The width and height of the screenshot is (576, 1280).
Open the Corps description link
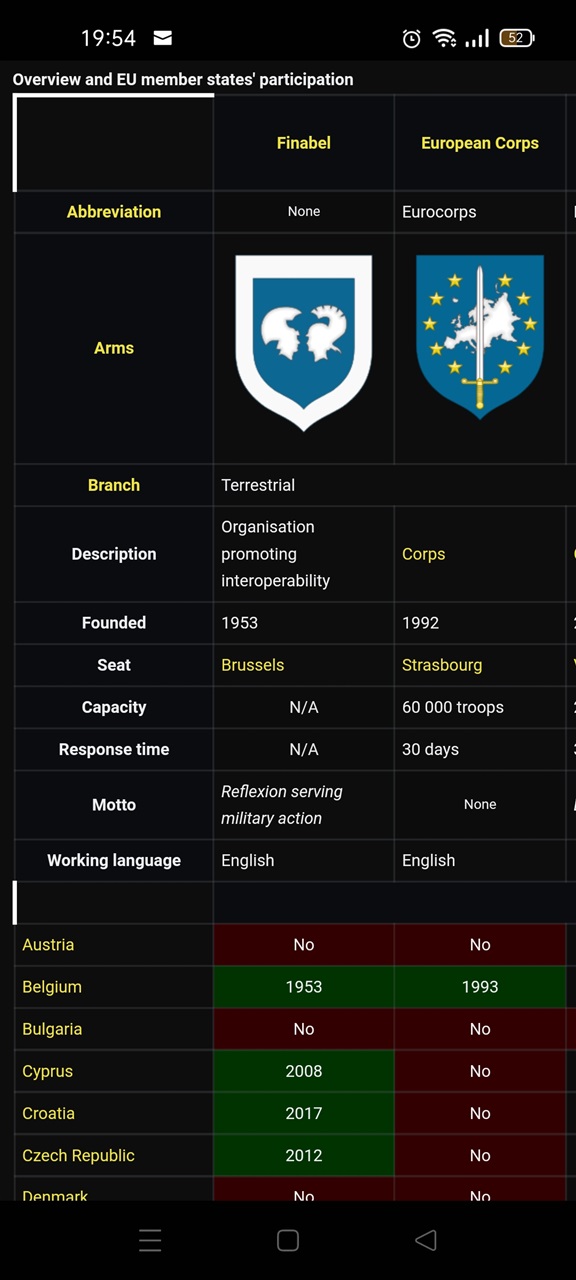pos(424,554)
